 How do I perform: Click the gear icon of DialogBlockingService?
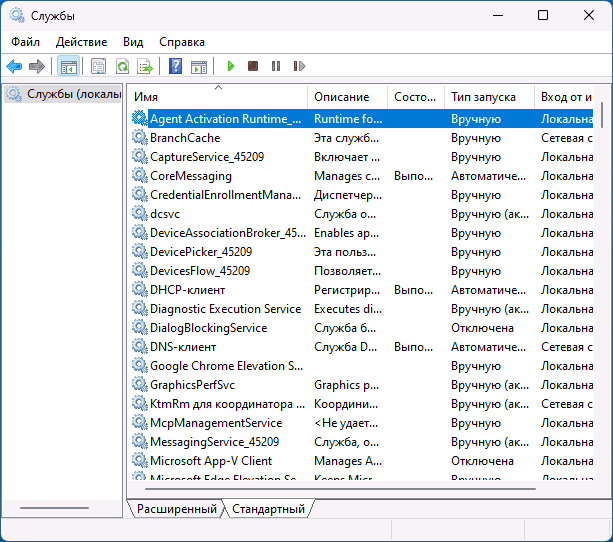coord(140,327)
